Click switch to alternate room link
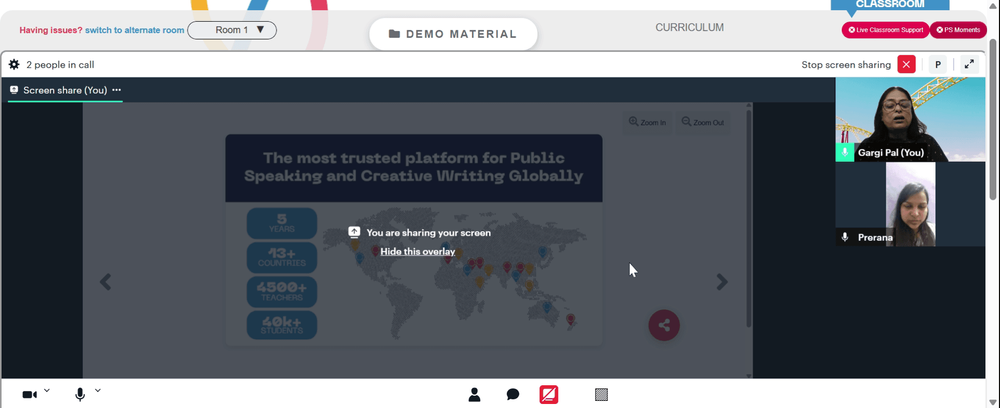Viewport: 1000px width, 408px height. 135,30
